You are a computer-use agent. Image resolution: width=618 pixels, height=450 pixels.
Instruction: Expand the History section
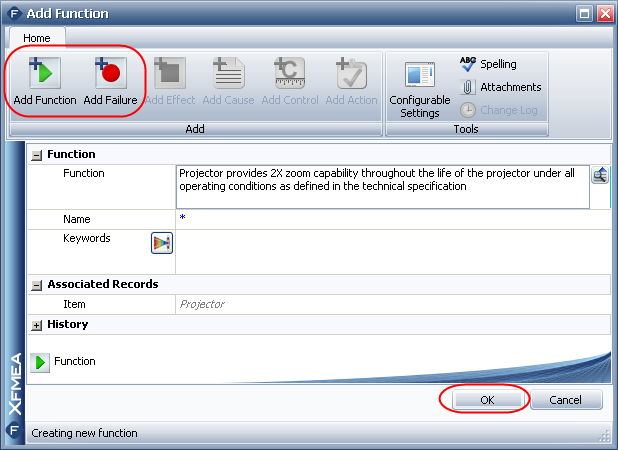(x=37, y=325)
